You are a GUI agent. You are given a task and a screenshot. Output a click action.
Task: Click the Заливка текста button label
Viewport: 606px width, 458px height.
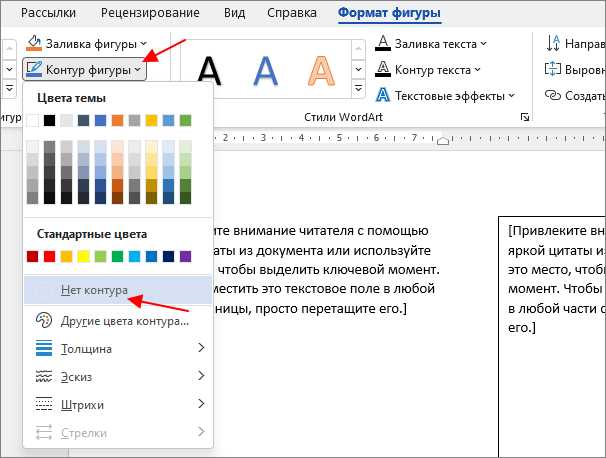[x=436, y=44]
